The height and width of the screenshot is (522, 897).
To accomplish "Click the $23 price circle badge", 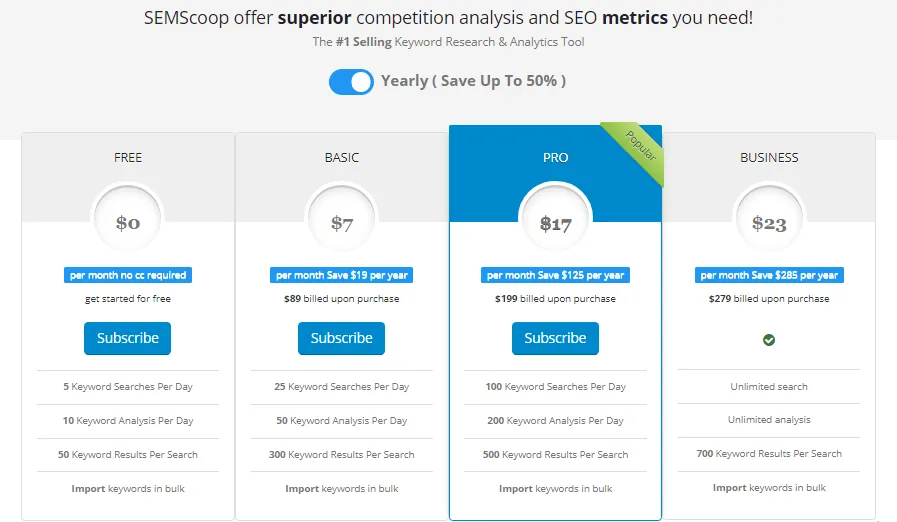I will coord(769,223).
